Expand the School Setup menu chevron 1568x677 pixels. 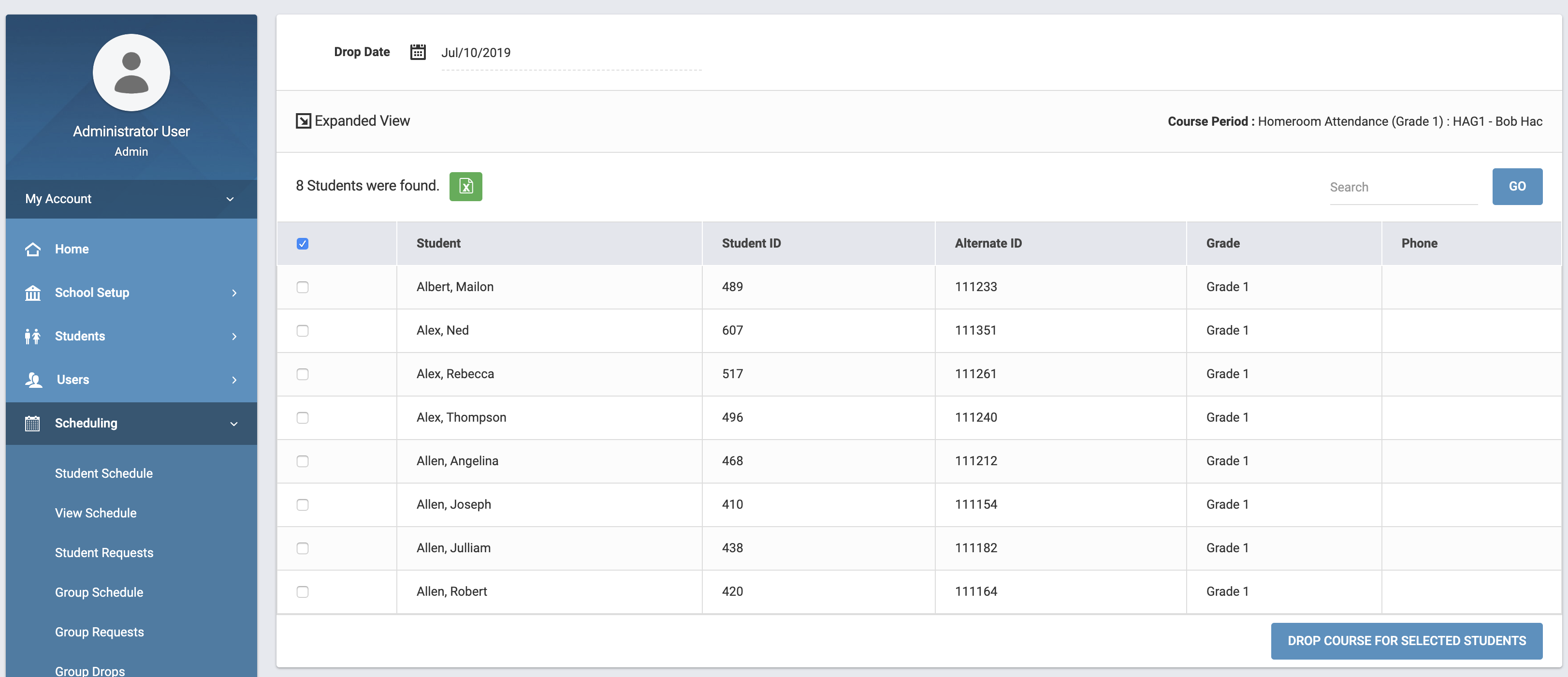point(234,293)
